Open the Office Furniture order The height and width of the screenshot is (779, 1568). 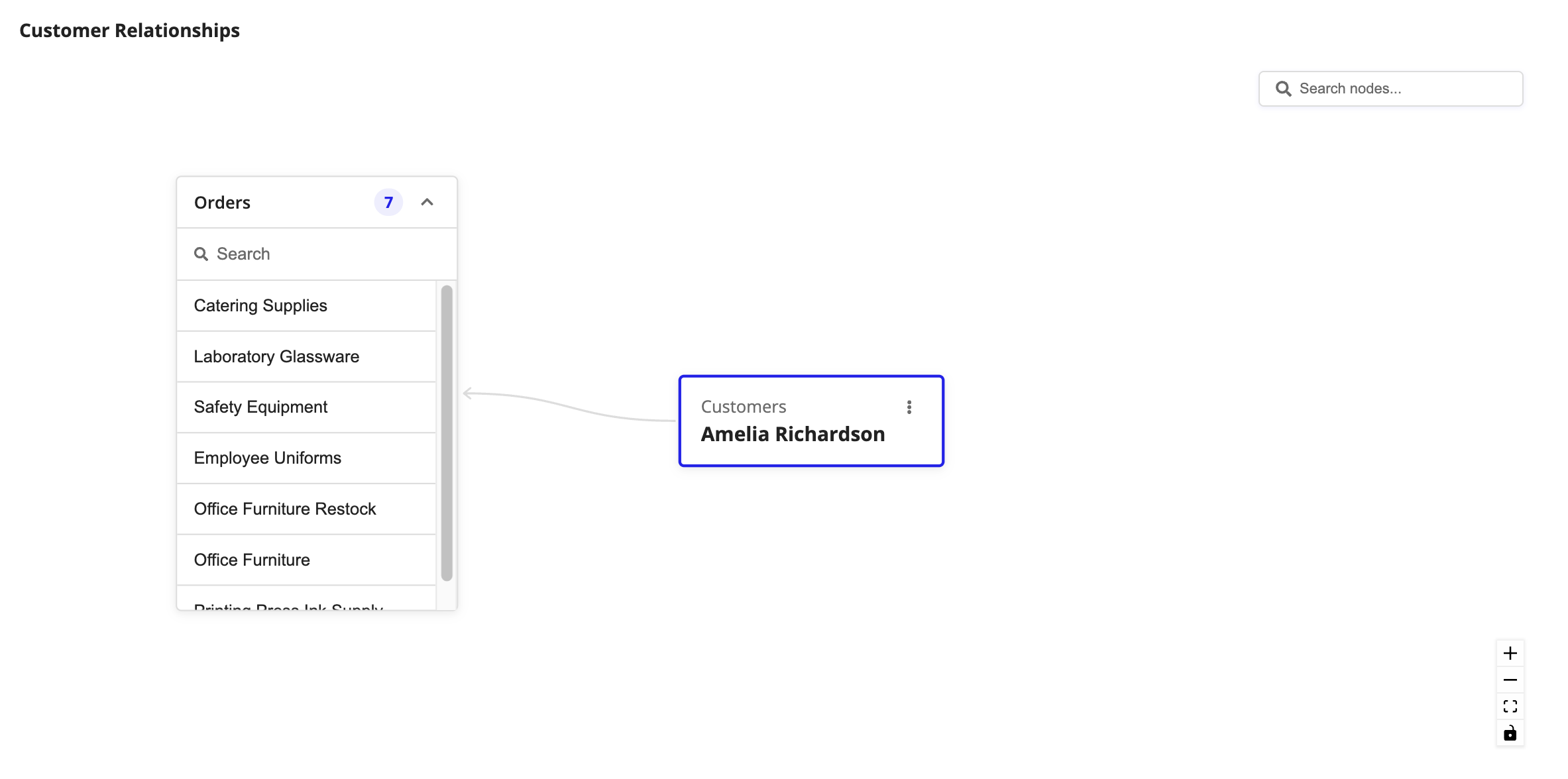click(x=306, y=560)
